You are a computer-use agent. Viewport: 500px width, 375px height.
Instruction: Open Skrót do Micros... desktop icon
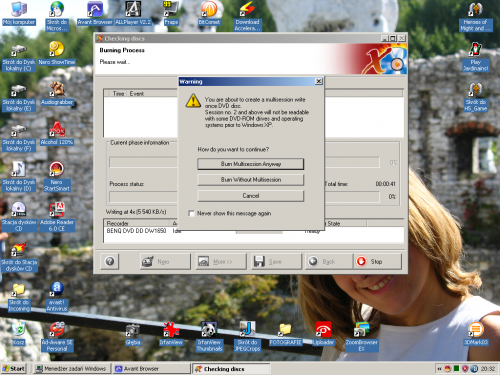pos(57,16)
